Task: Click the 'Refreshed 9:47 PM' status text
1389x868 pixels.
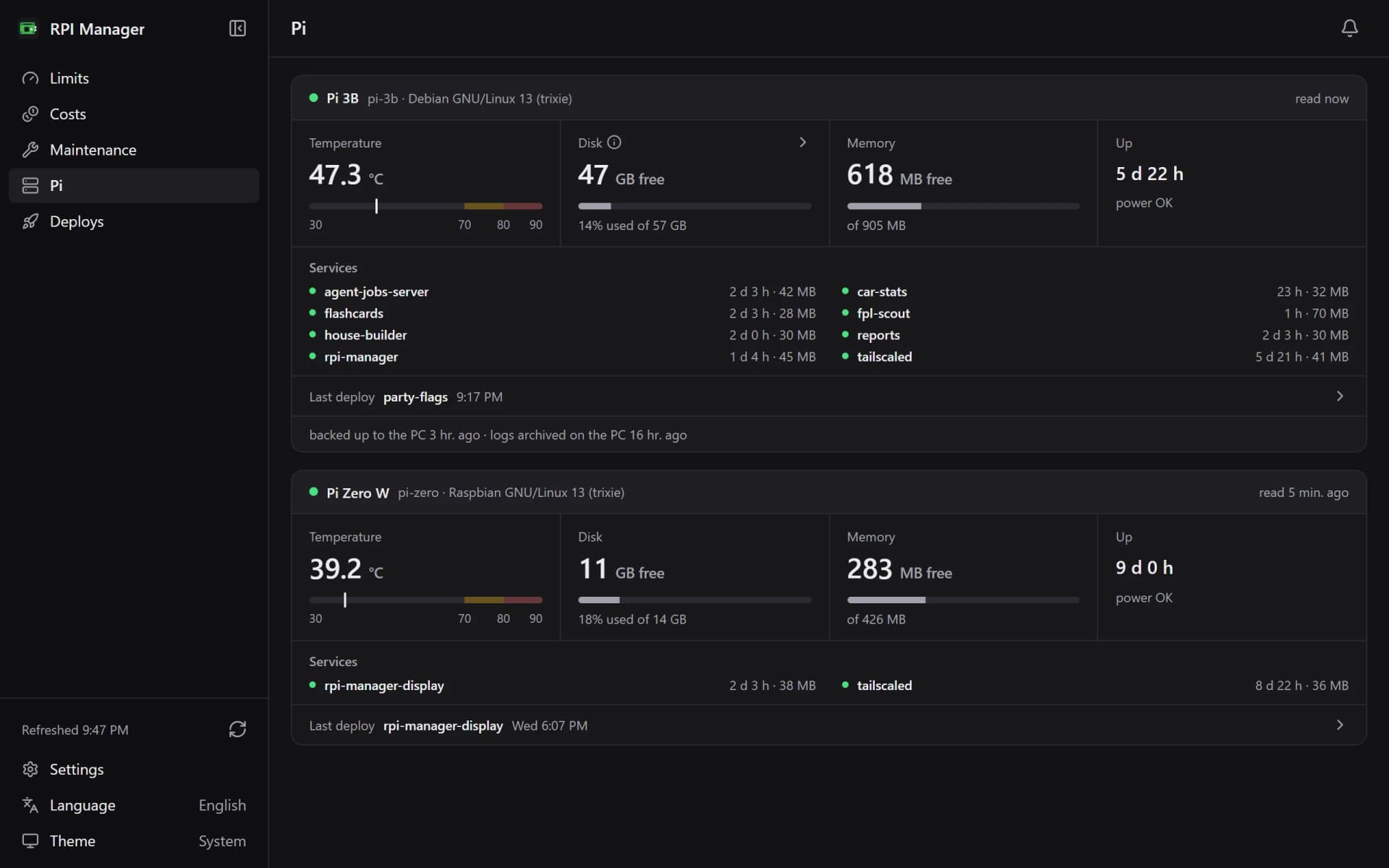Action: tap(75, 730)
